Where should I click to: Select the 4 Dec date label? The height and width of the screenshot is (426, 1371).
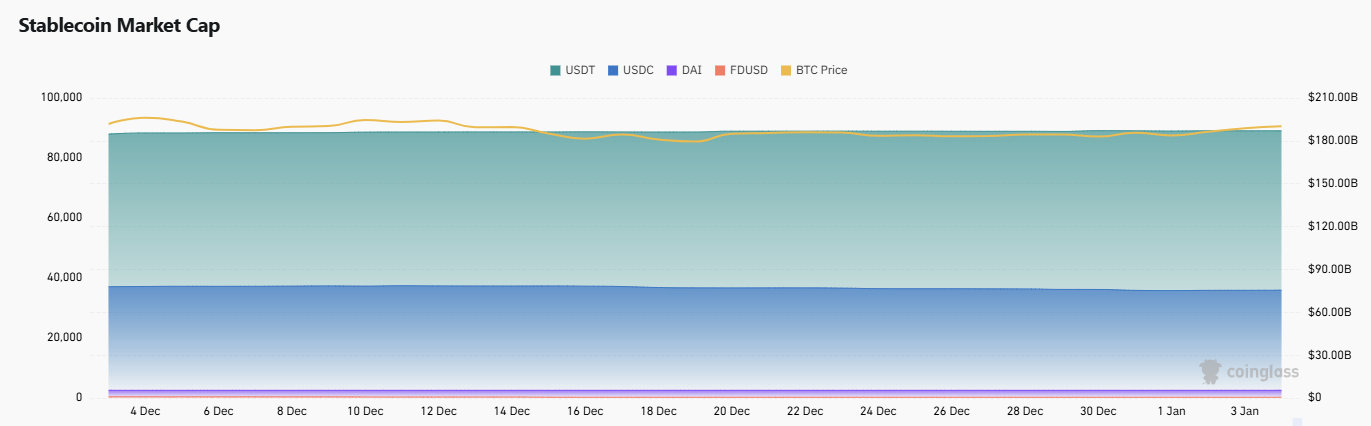(145, 411)
